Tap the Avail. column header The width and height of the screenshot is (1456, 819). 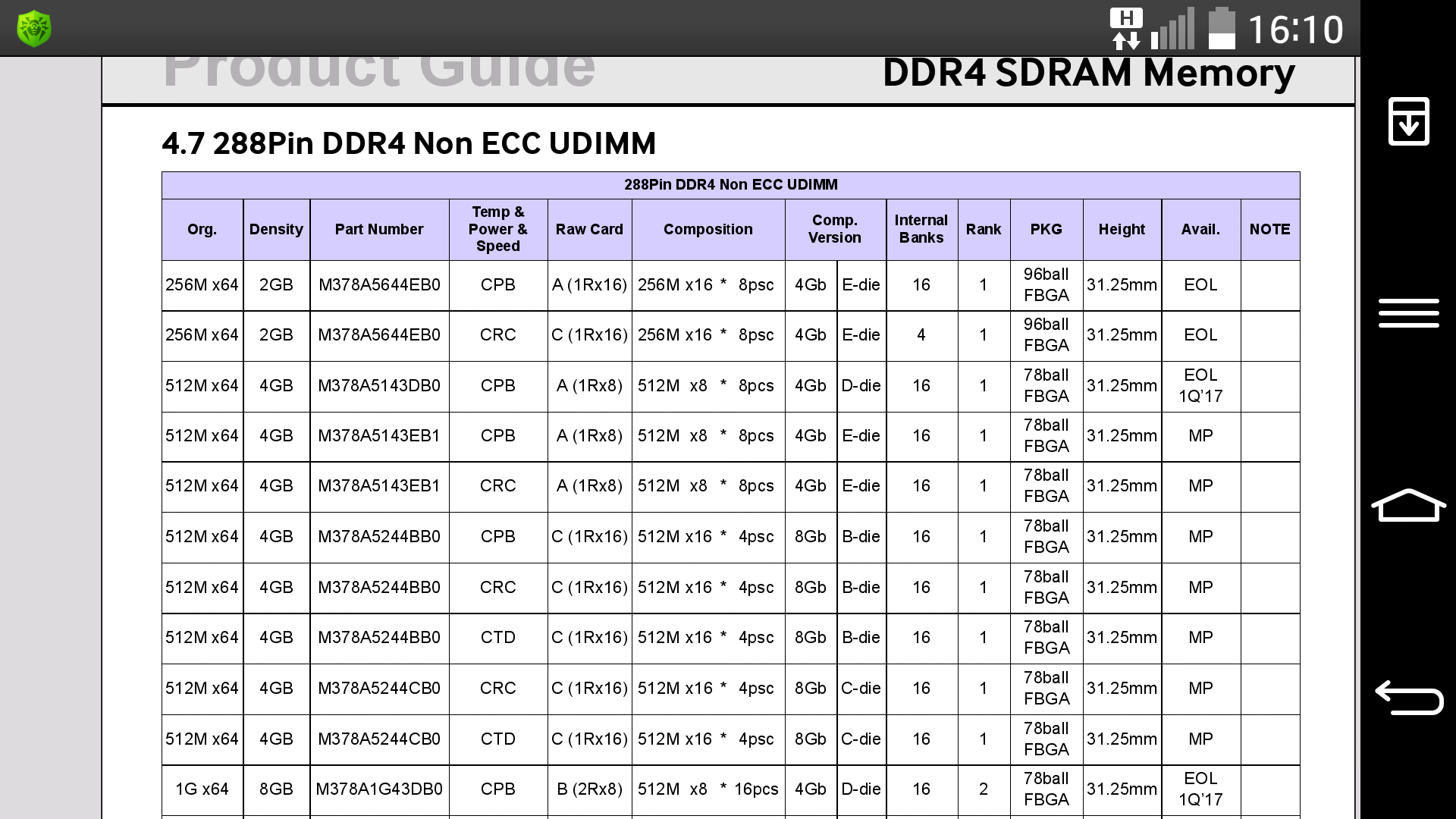(x=1200, y=229)
